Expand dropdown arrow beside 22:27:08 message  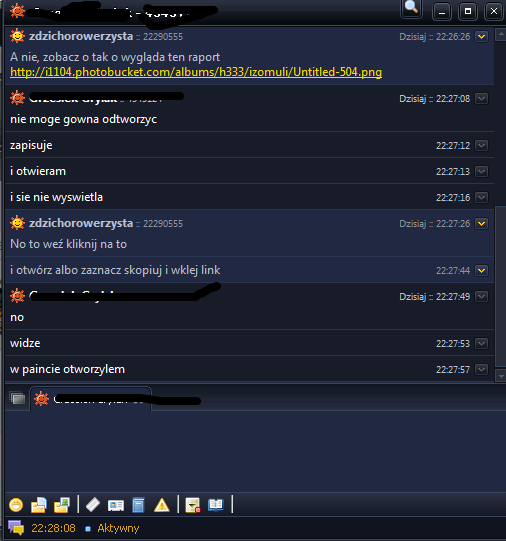(x=481, y=99)
